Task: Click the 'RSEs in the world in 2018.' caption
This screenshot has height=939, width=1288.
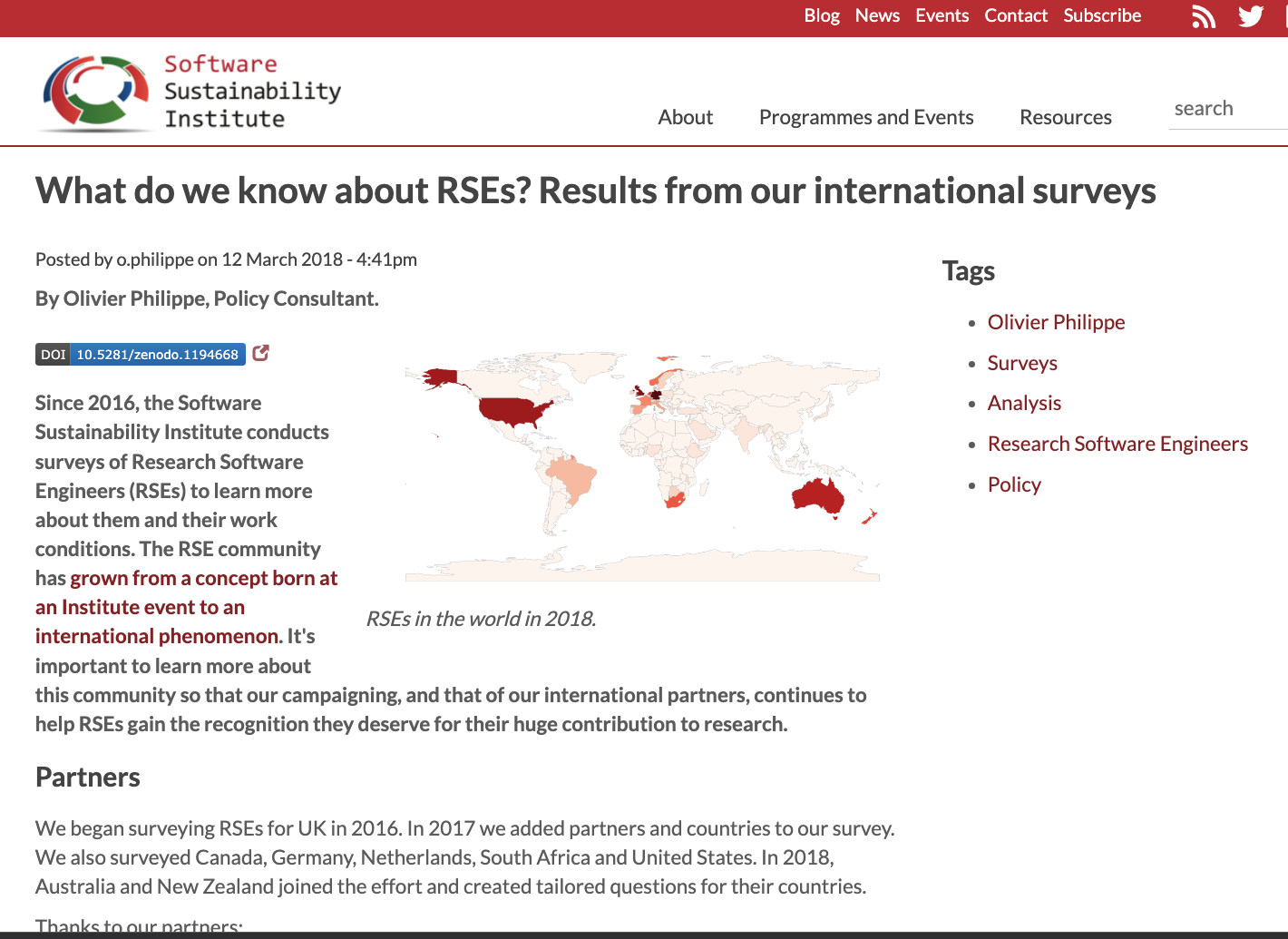Action: 481,619
